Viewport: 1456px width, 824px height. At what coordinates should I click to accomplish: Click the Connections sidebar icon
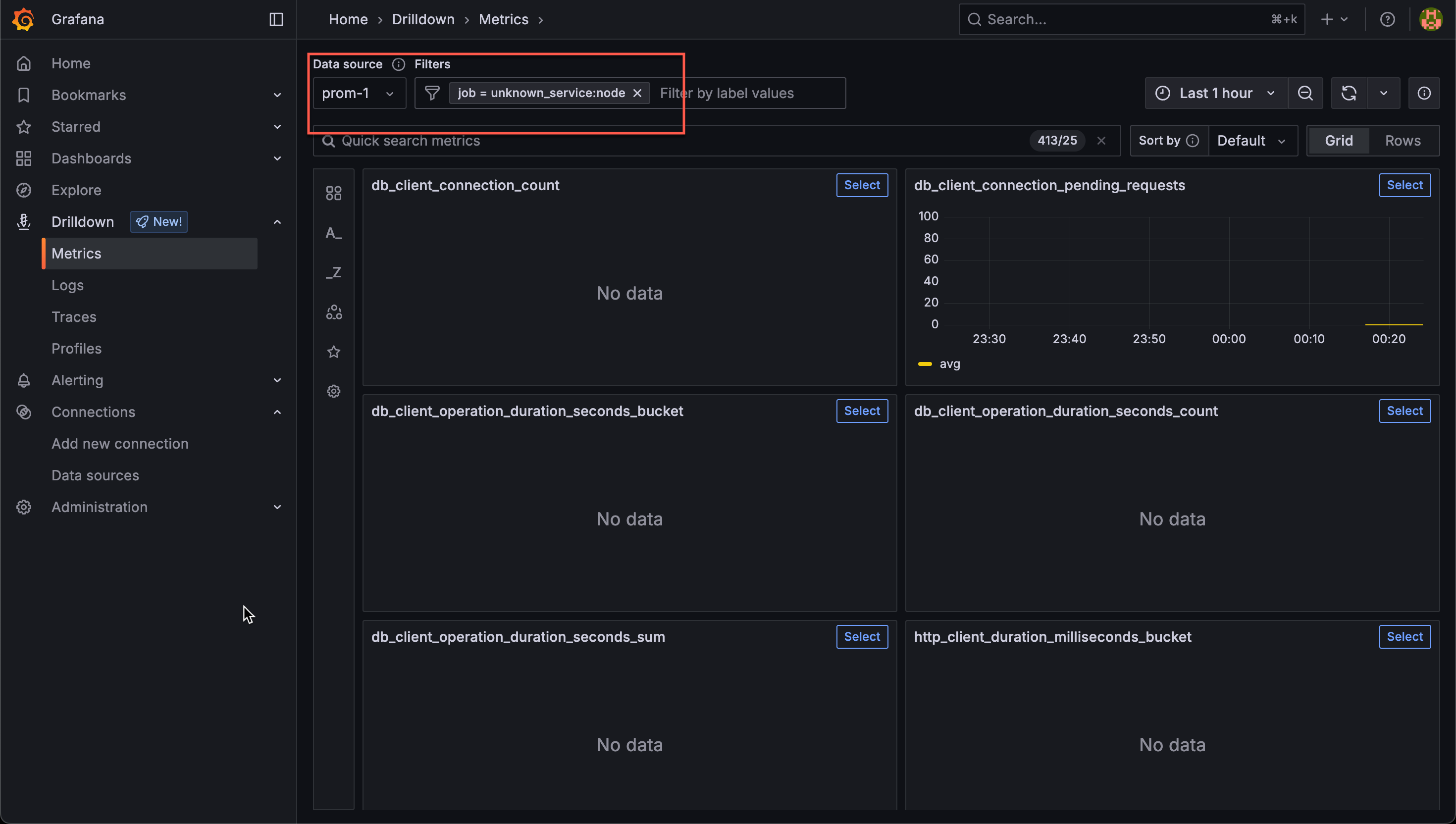point(23,412)
